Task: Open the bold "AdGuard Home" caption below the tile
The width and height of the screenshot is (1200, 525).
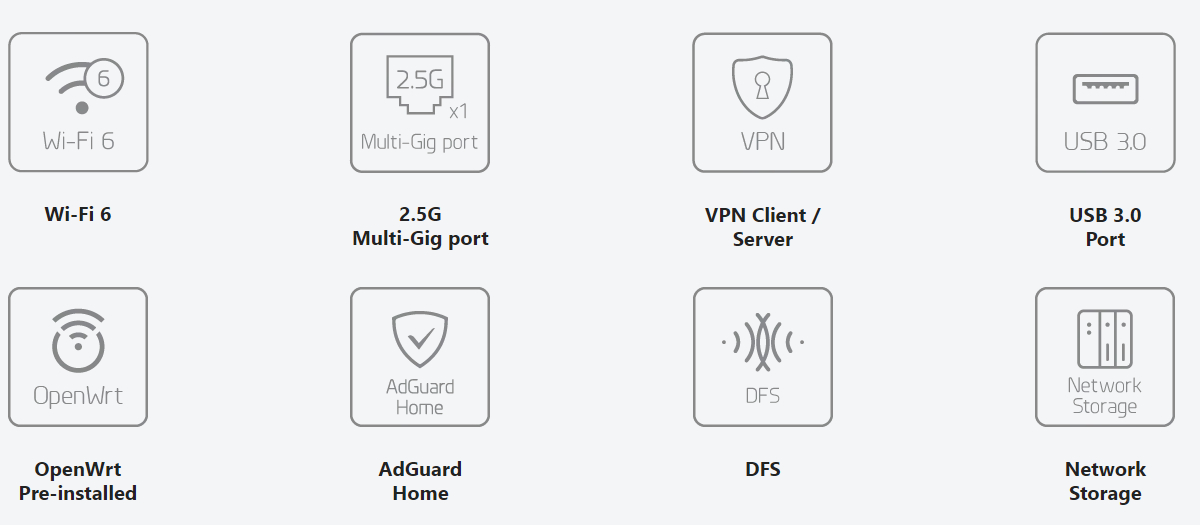Action: pyautogui.click(x=420, y=481)
